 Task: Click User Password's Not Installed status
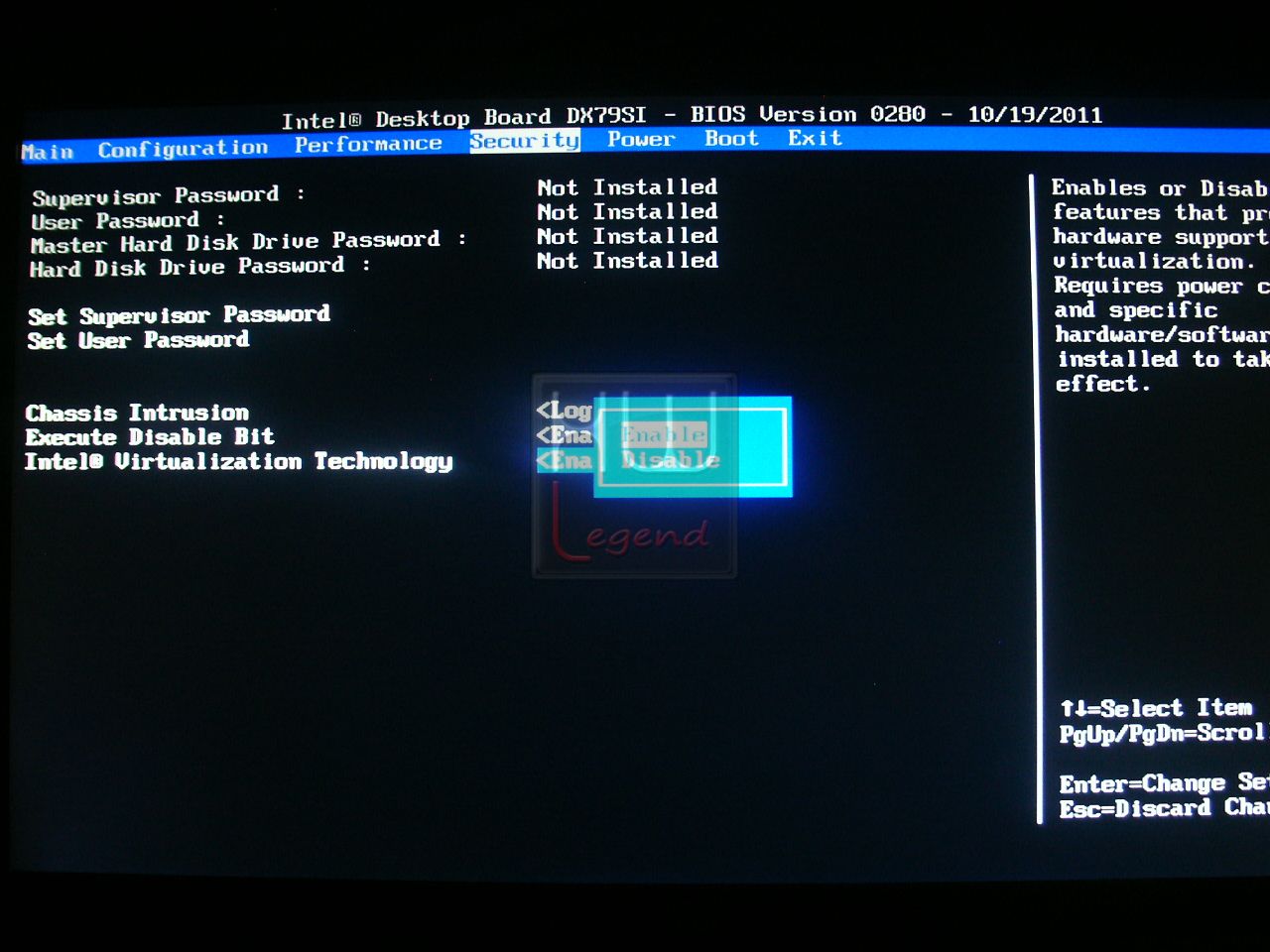pyautogui.click(x=627, y=212)
